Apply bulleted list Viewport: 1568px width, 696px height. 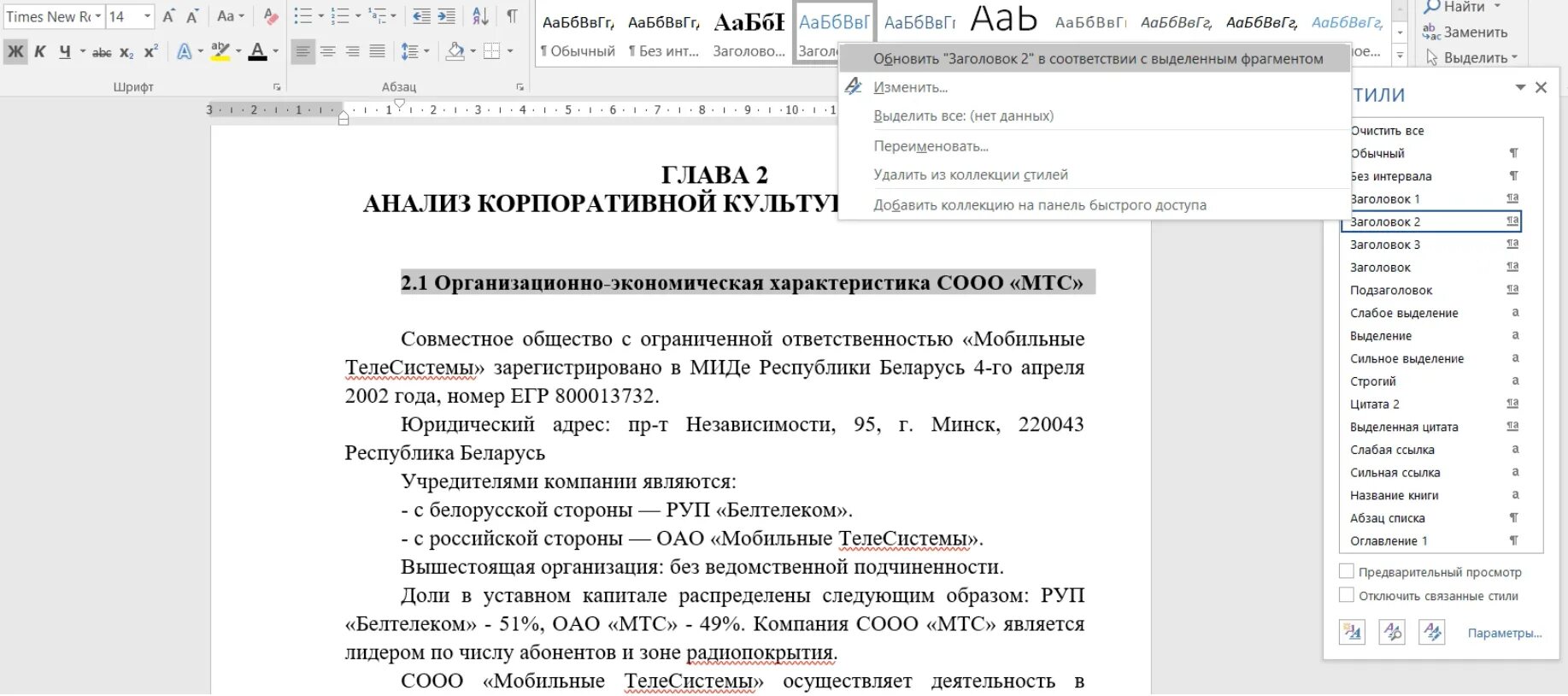coord(302,16)
